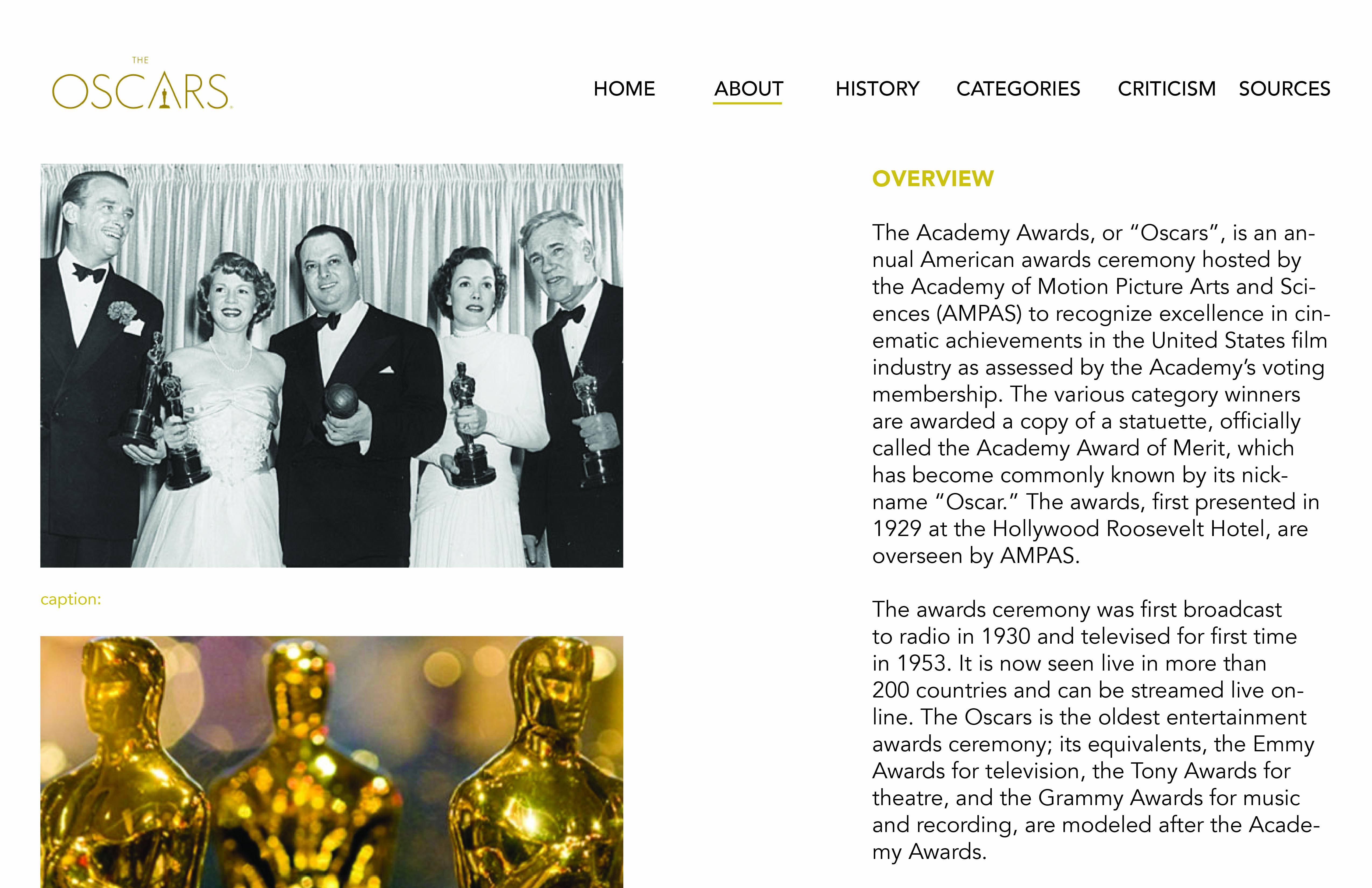1372x888 pixels.
Task: Select the ABOUT navigation tab
Action: (748, 89)
